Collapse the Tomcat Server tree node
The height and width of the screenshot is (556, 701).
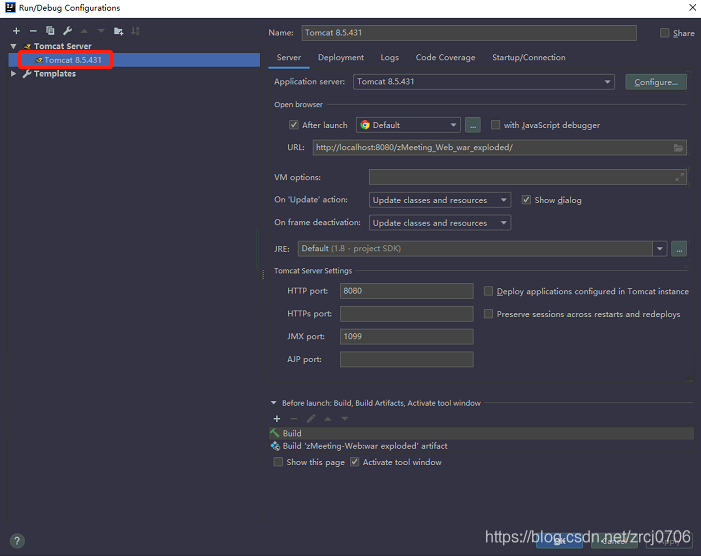(x=13, y=46)
